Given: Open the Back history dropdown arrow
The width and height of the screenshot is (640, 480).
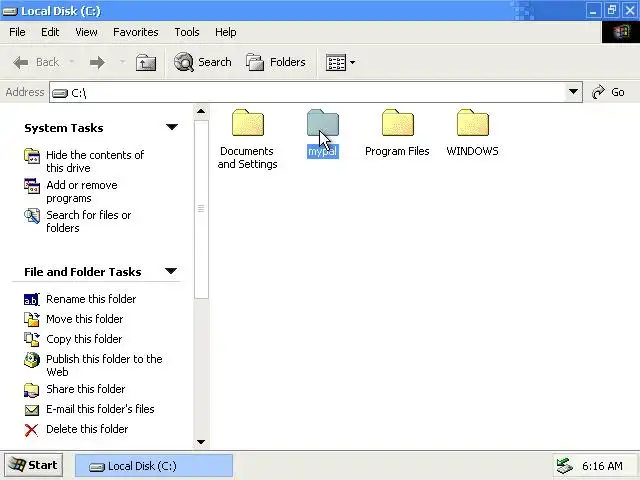Looking at the screenshot, I should click(x=72, y=62).
